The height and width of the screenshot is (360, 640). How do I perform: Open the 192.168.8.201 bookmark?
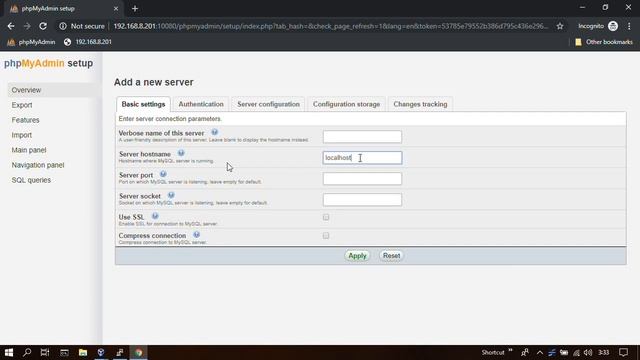[x=88, y=42]
